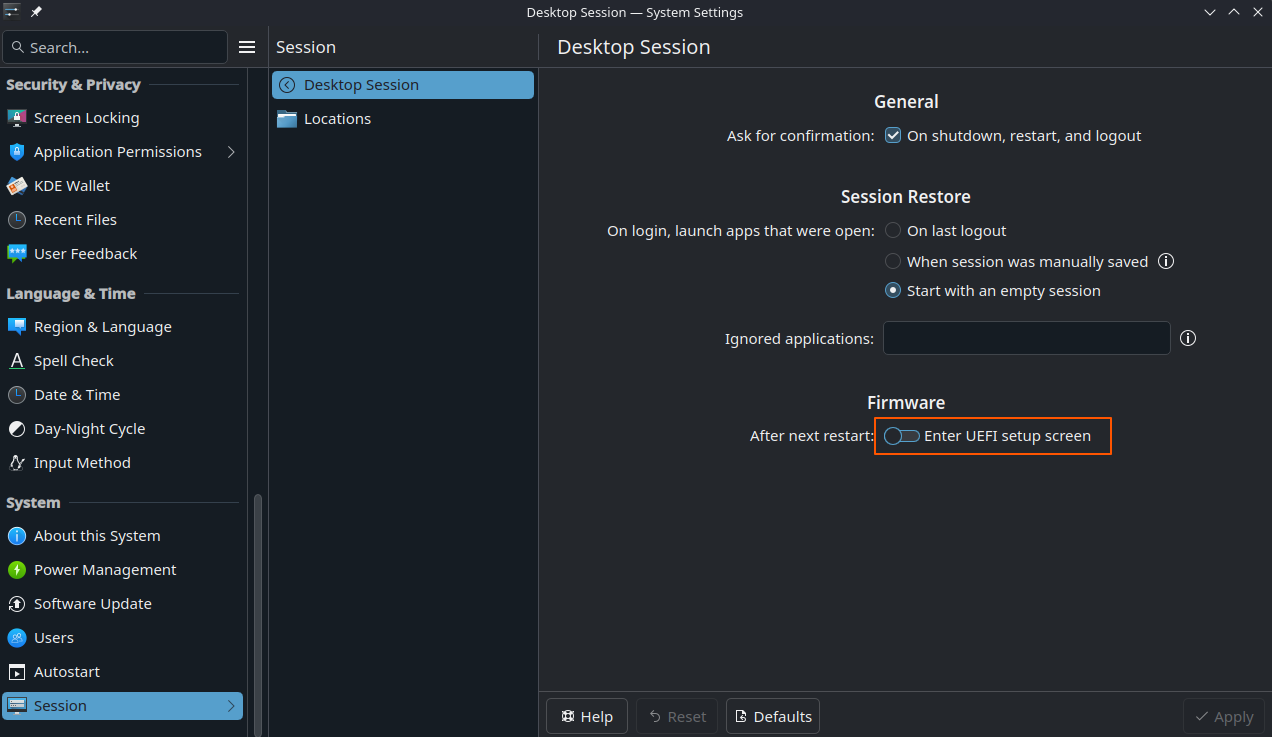Click the hamburger menu icon
The image size is (1272, 737).
tap(247, 47)
